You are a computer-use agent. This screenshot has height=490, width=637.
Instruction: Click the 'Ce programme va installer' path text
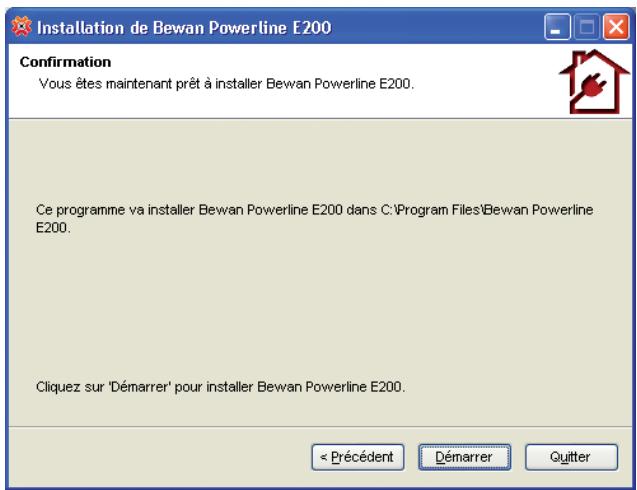[x=314, y=219]
